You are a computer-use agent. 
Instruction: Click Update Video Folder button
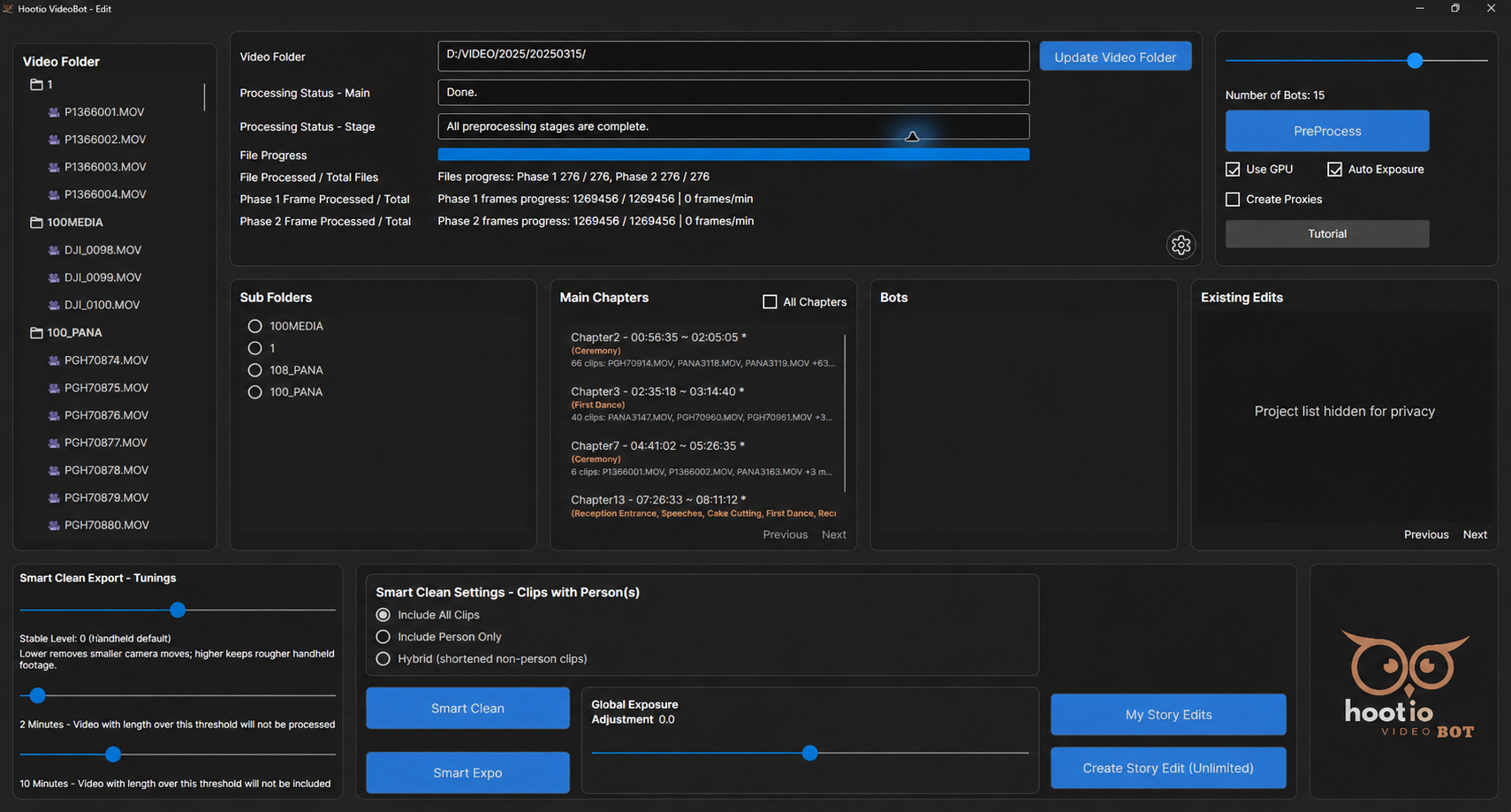tap(1115, 57)
